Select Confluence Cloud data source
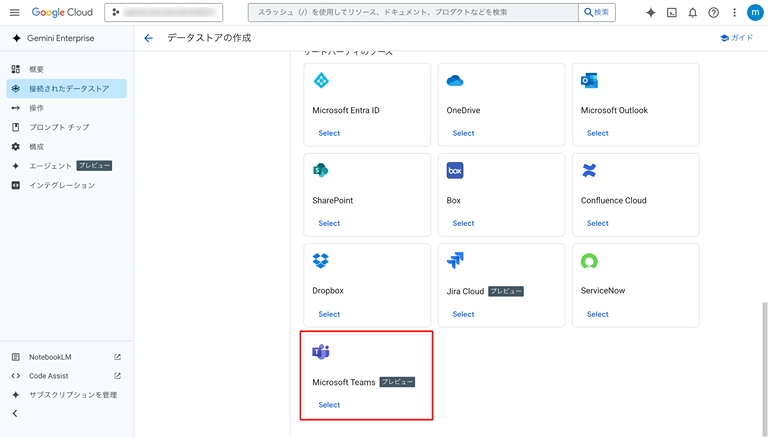This screenshot has width=768, height=437. [x=598, y=223]
